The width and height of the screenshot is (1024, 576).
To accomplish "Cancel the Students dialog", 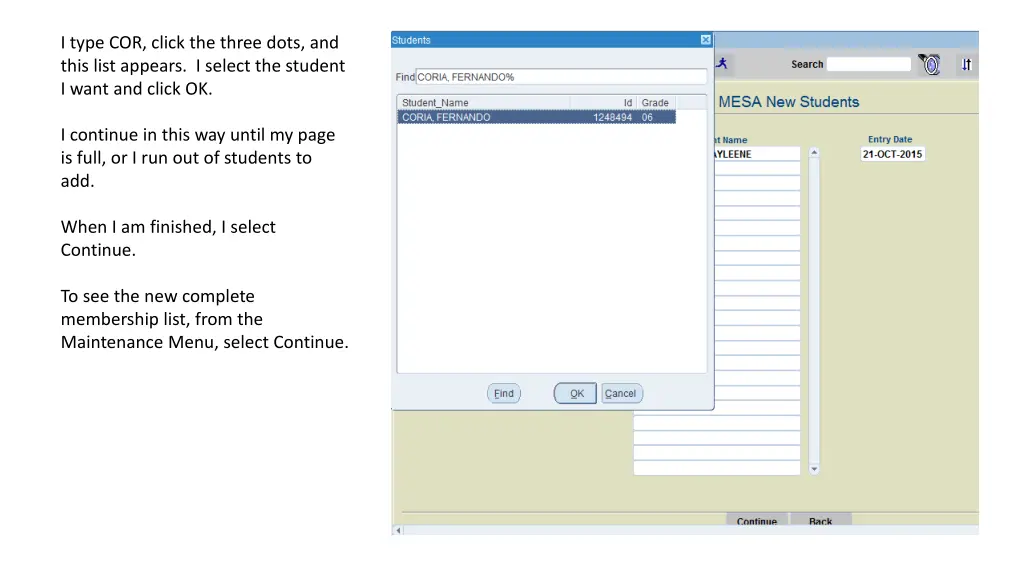I will [x=620, y=393].
